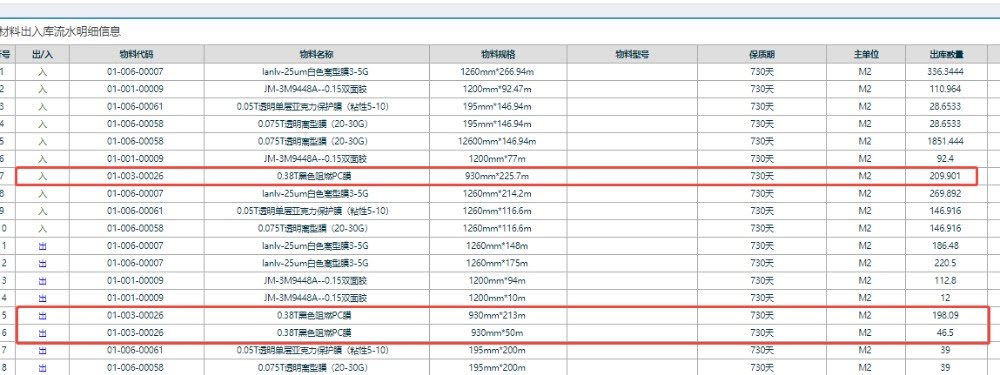Click the 保质期 column header

tap(761, 54)
